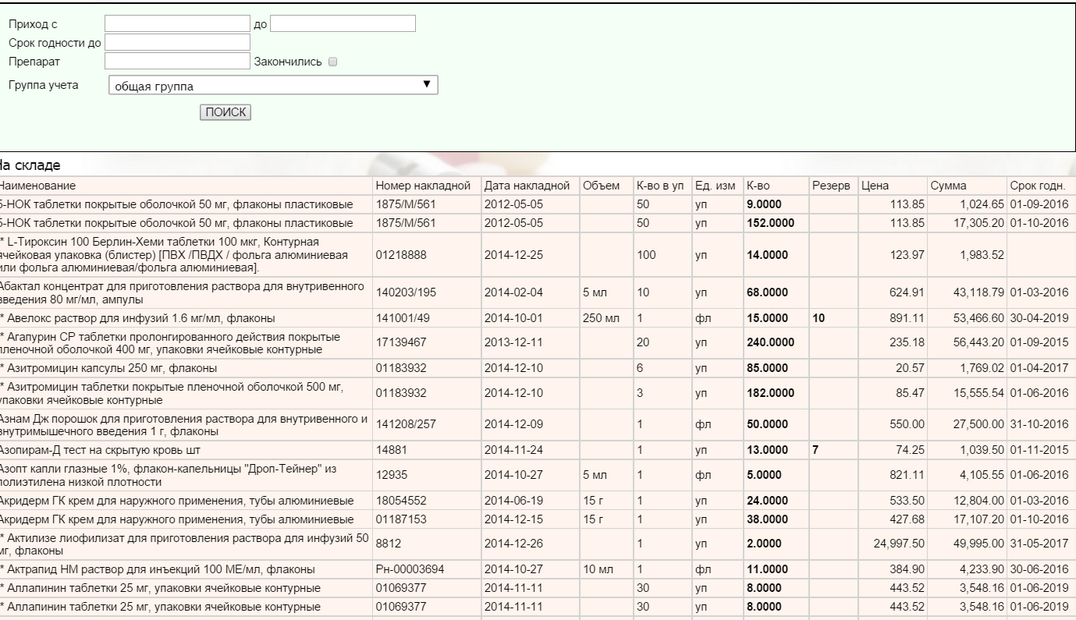The height and width of the screenshot is (620, 1076).
Task: Click sum 27,500.00 for Азнам Дж
Action: tap(979, 424)
